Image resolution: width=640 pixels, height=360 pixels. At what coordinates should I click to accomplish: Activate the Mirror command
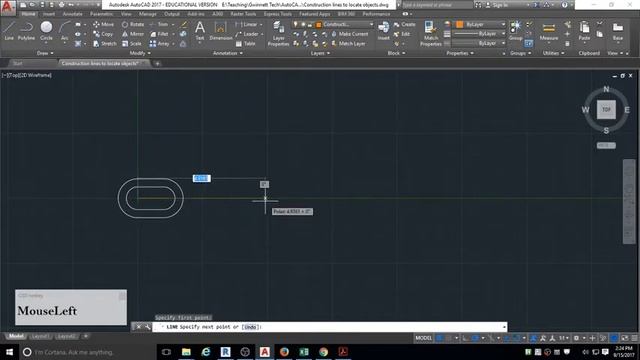click(133, 34)
